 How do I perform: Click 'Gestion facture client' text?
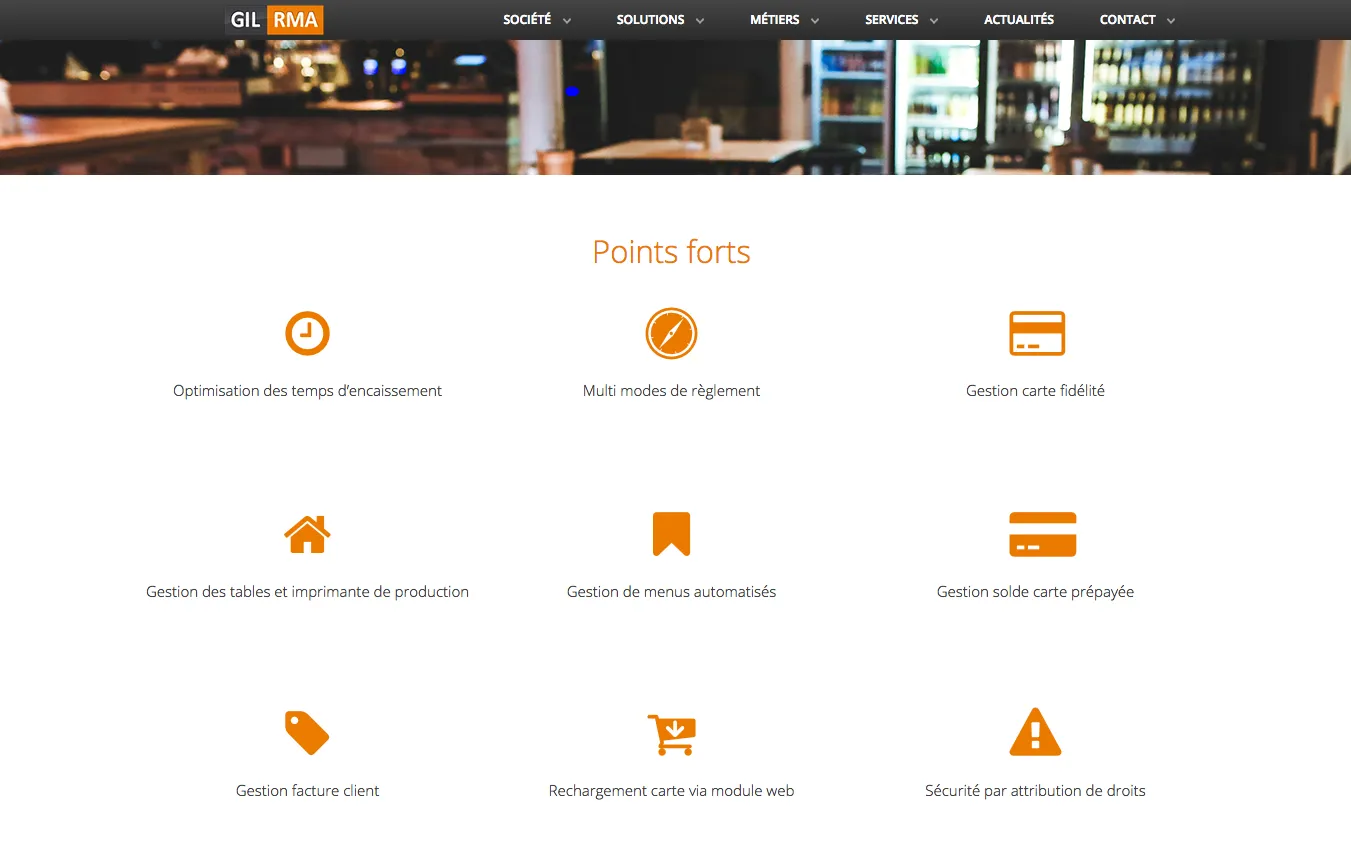click(x=307, y=791)
